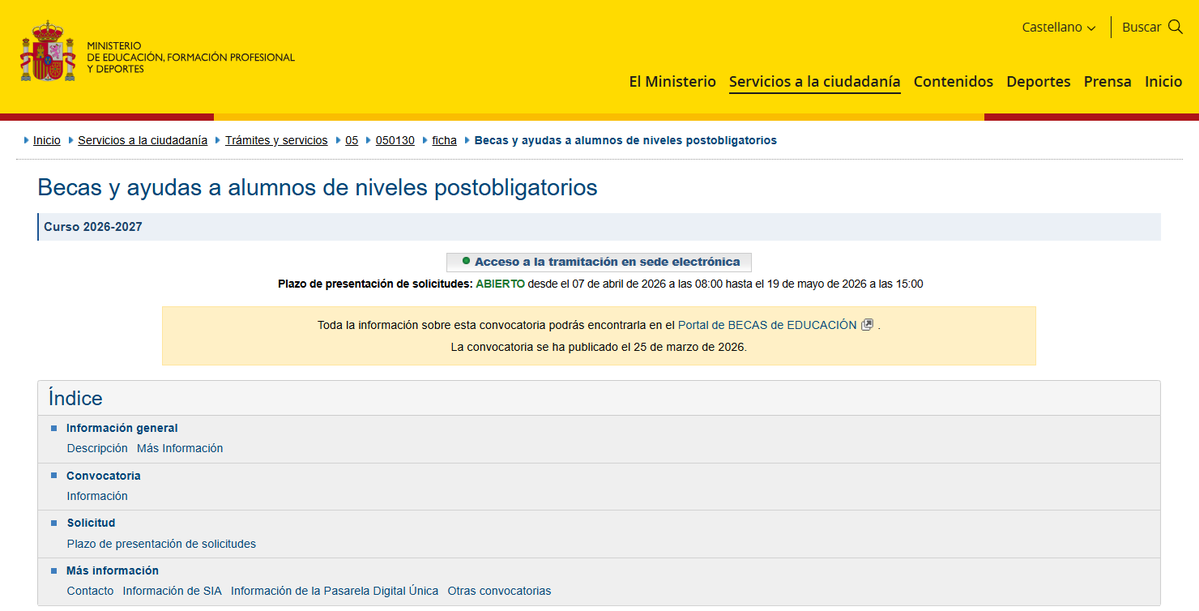The height and width of the screenshot is (611, 1199).
Task: Click the ficha breadcrumb link
Action: tap(444, 141)
